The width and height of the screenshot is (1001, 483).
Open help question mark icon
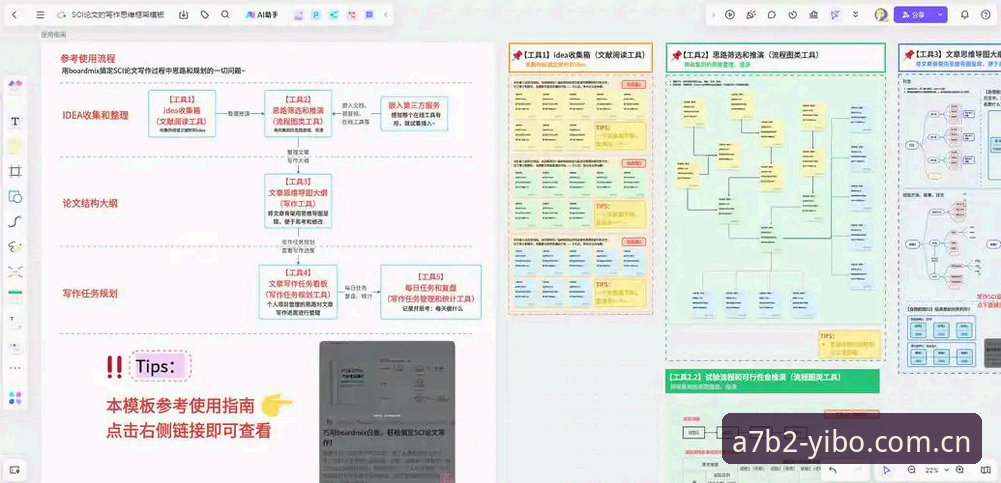click(985, 15)
